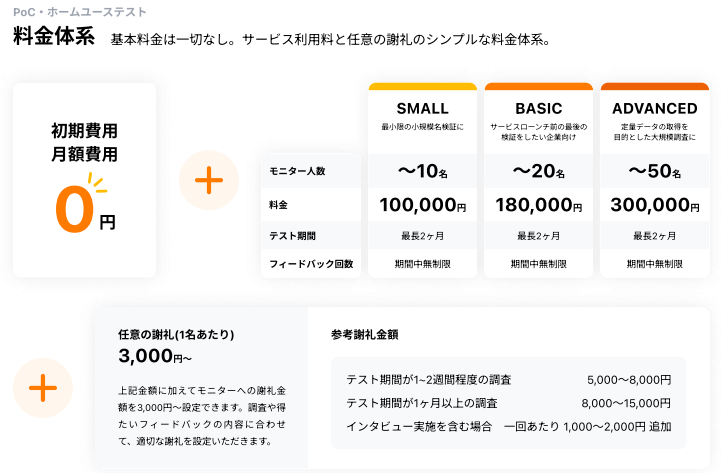Click the 100,000円 price in SMALL plan
721x473 pixels.
pyautogui.click(x=422, y=205)
